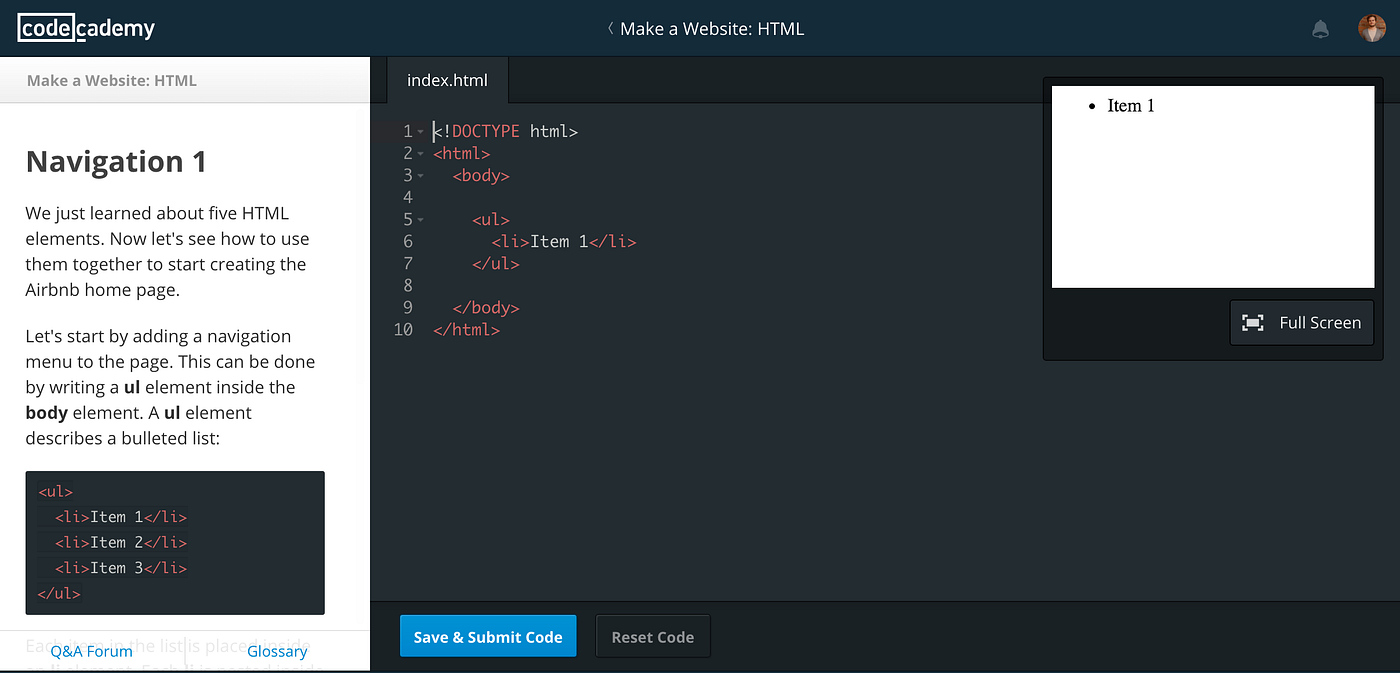This screenshot has width=1400, height=673.
Task: Open notifications via the bell icon
Action: click(1320, 28)
